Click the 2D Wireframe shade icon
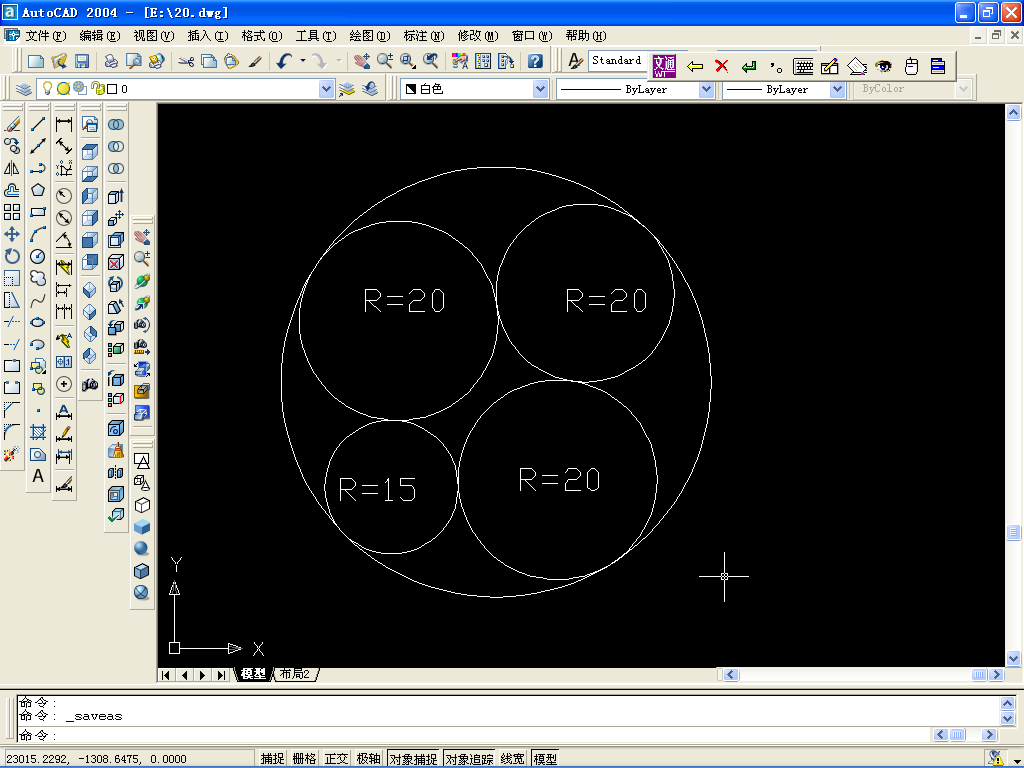Viewport: 1024px width, 768px height. 142,460
